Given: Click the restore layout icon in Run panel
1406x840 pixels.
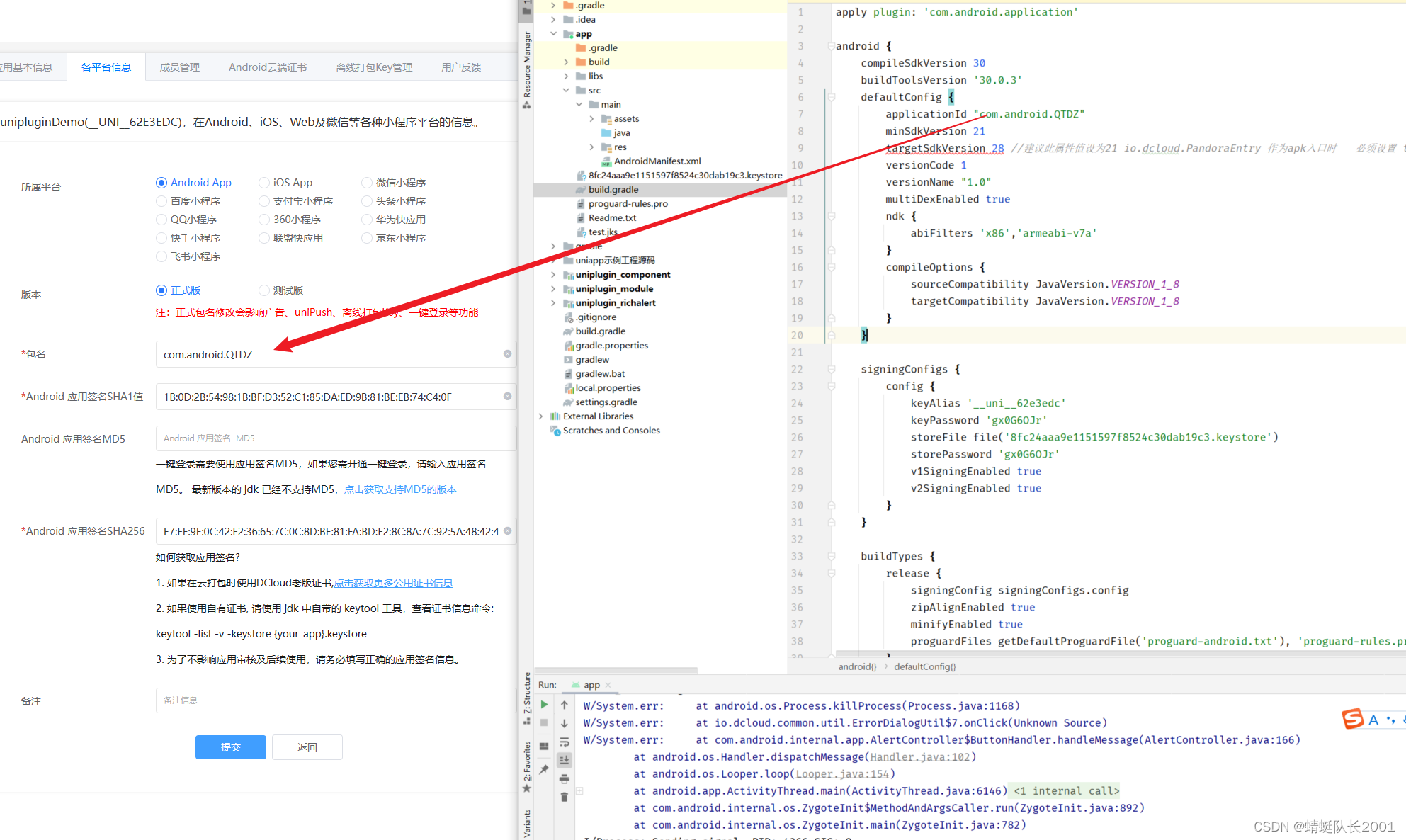Looking at the screenshot, I should [x=544, y=746].
